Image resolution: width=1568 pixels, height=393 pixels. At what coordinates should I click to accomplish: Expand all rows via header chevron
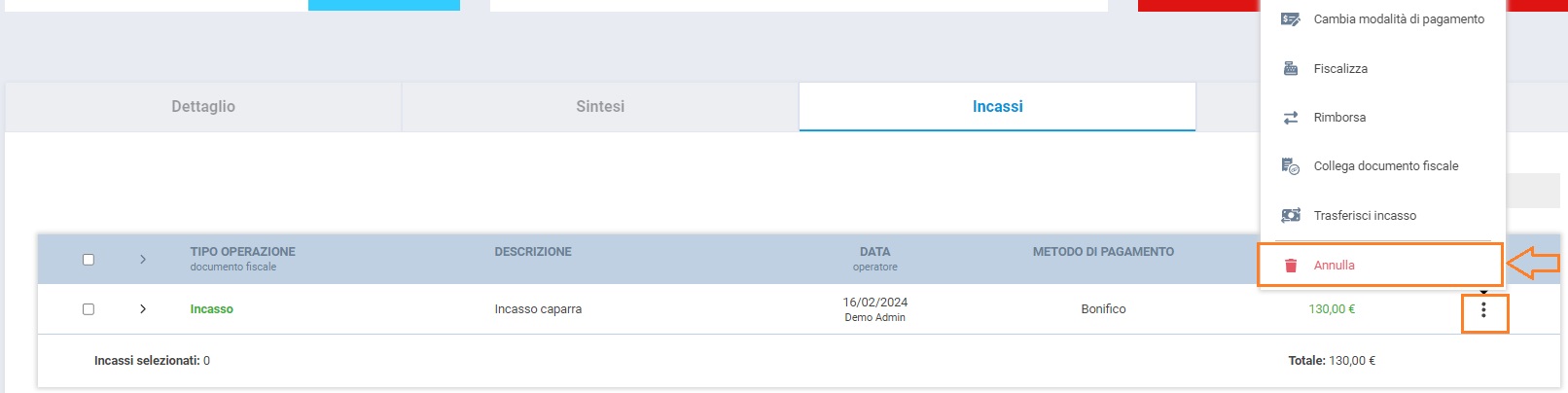(143, 260)
